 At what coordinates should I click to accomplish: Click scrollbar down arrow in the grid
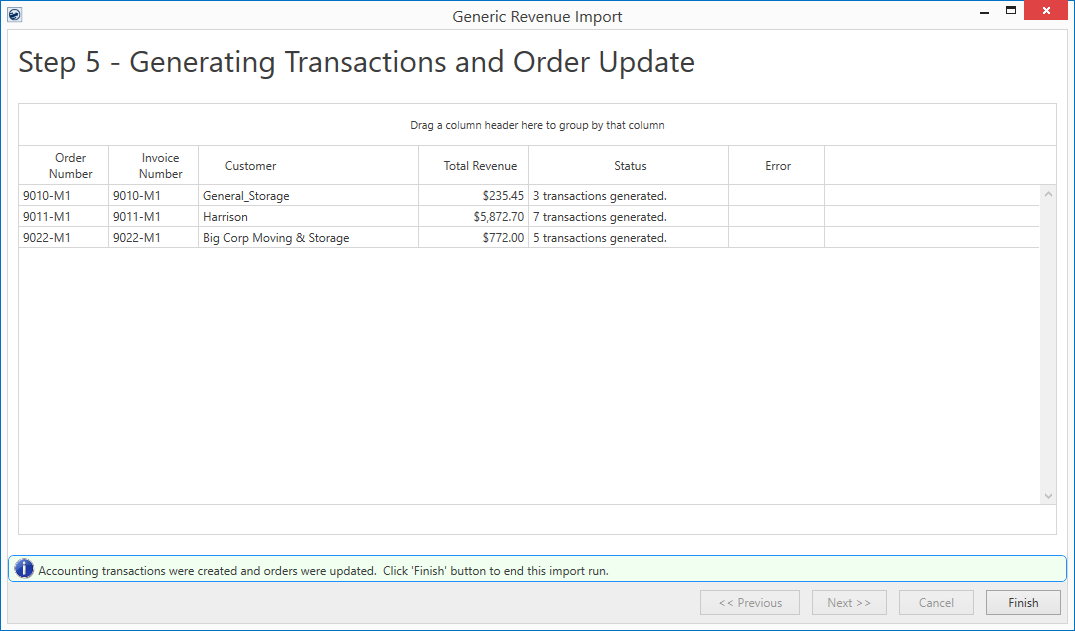point(1048,496)
